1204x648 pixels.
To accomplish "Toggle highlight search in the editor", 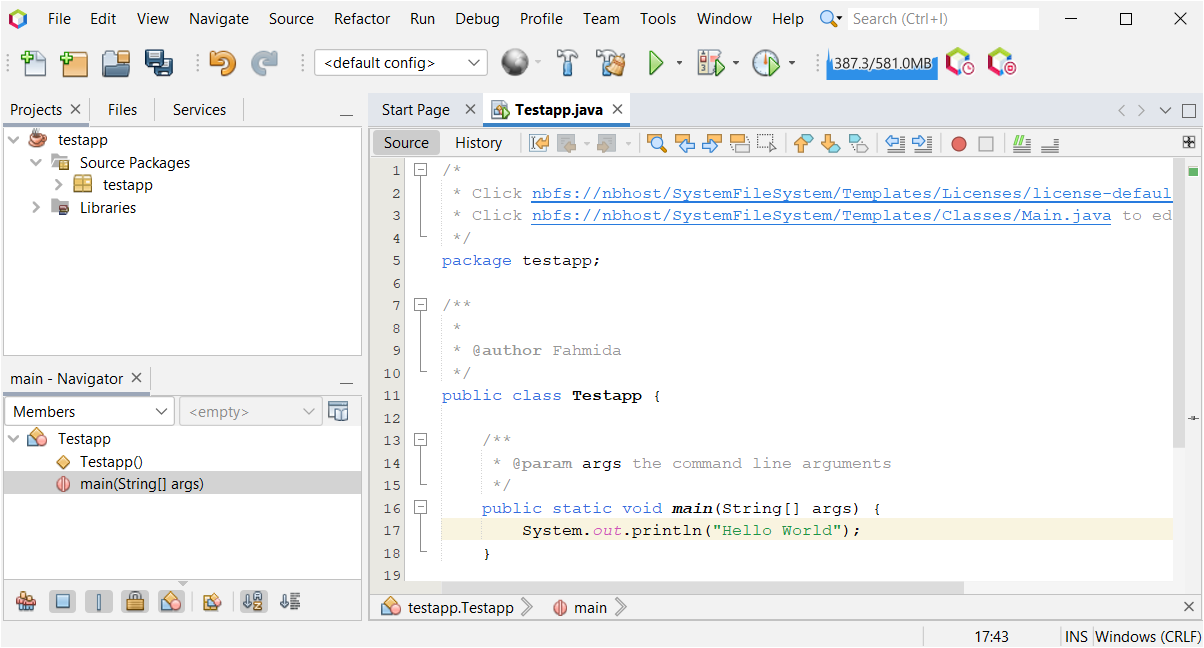I will [x=739, y=143].
